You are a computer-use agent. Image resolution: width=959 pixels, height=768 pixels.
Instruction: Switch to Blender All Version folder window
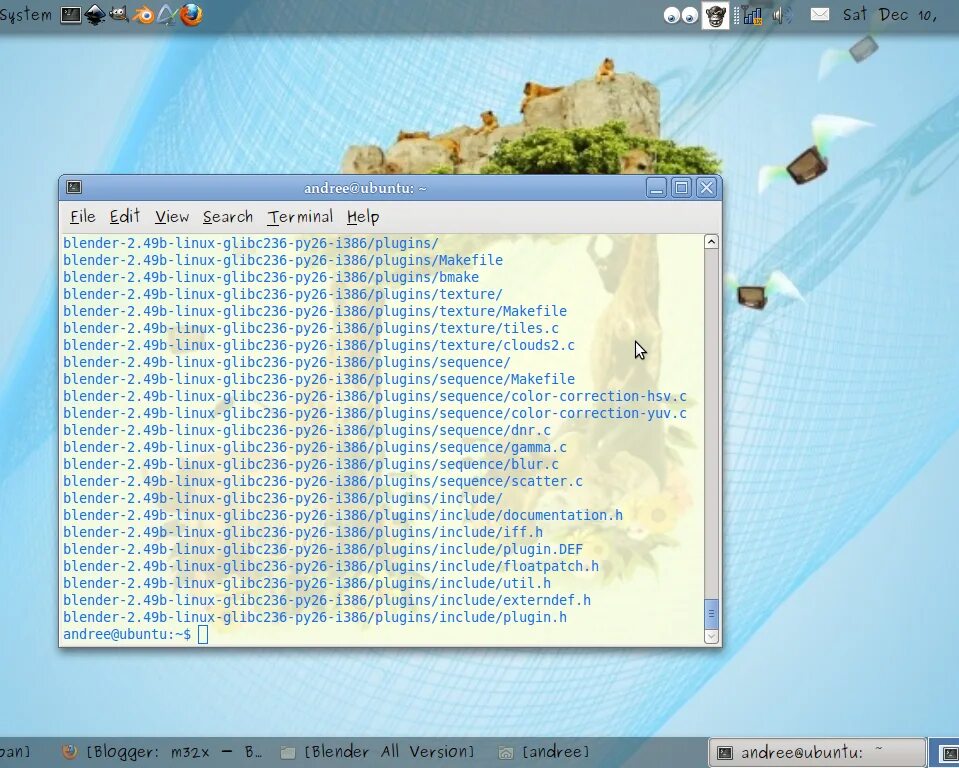(x=378, y=752)
